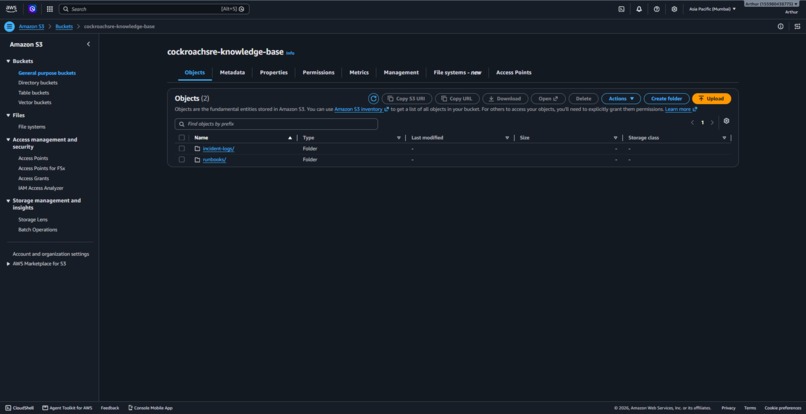Screen dimensions: 806x414
Task: Select the Objects tab
Action: (195, 73)
